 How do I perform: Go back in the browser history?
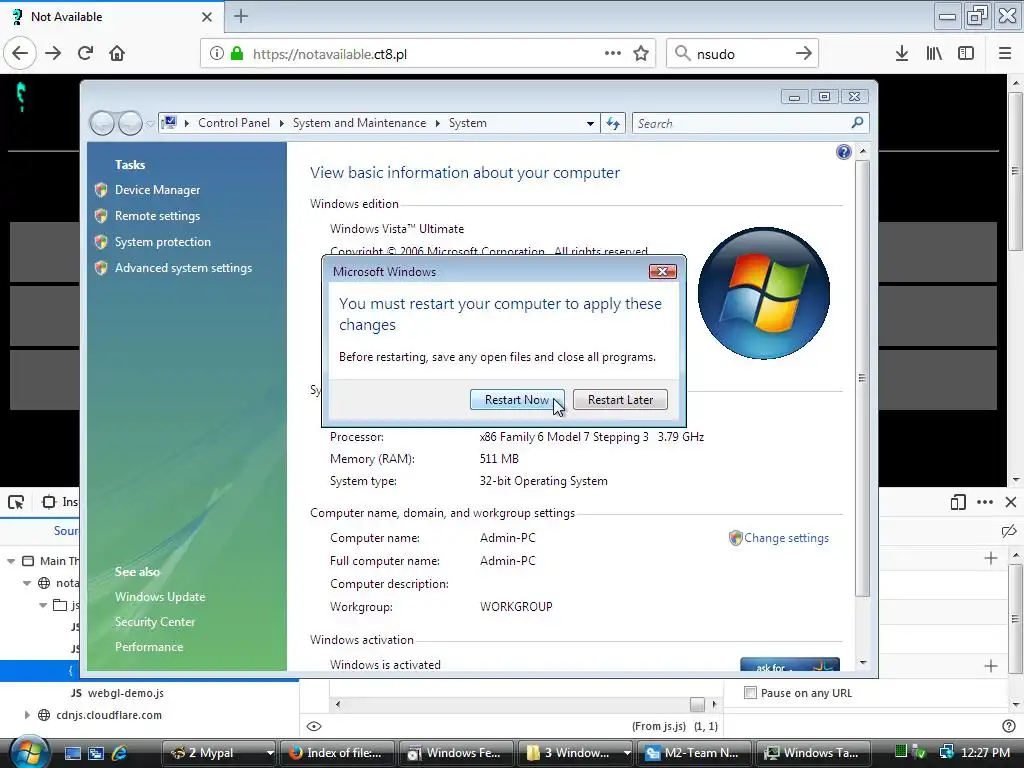20,54
